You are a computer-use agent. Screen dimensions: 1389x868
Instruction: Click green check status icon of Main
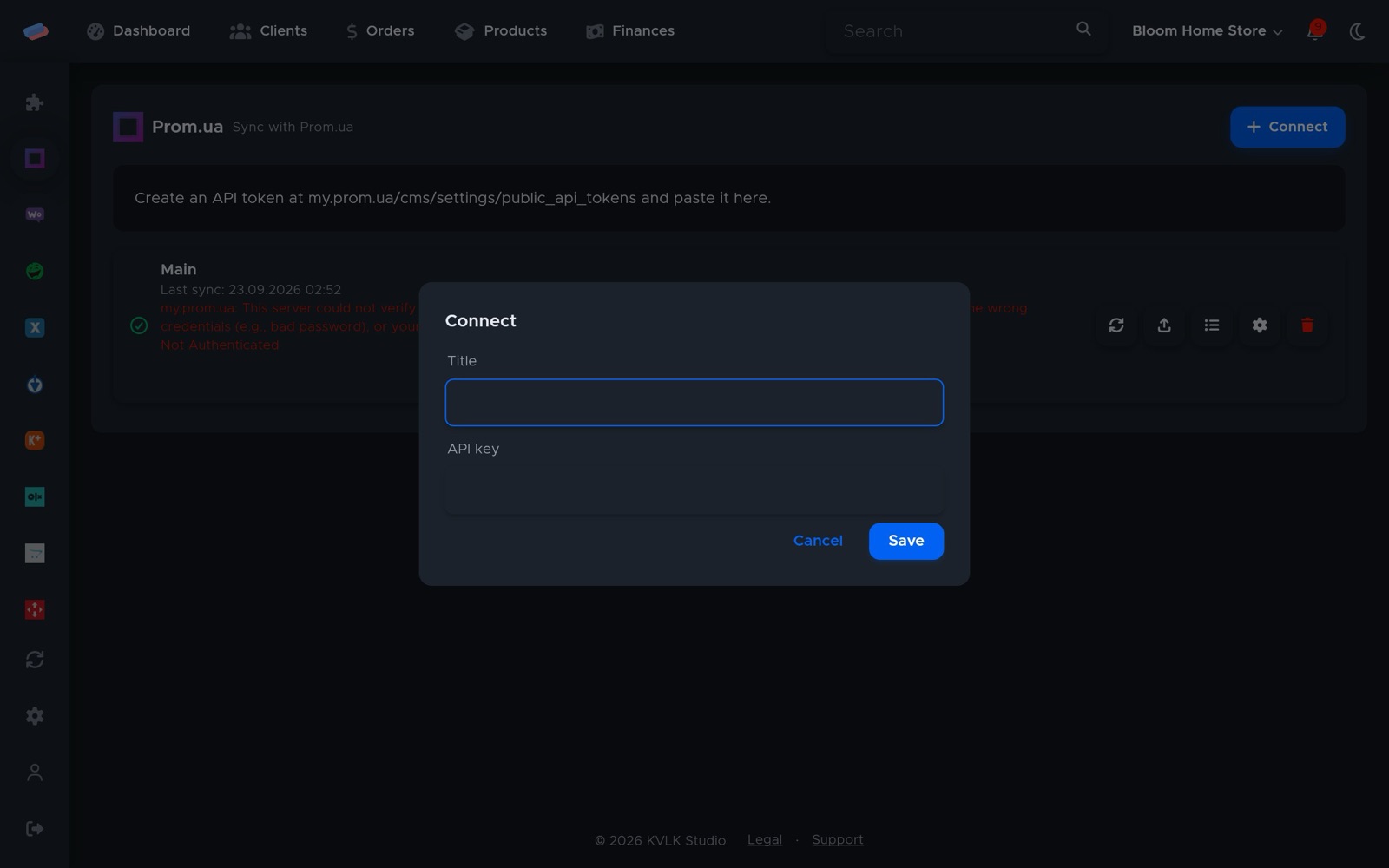[139, 325]
